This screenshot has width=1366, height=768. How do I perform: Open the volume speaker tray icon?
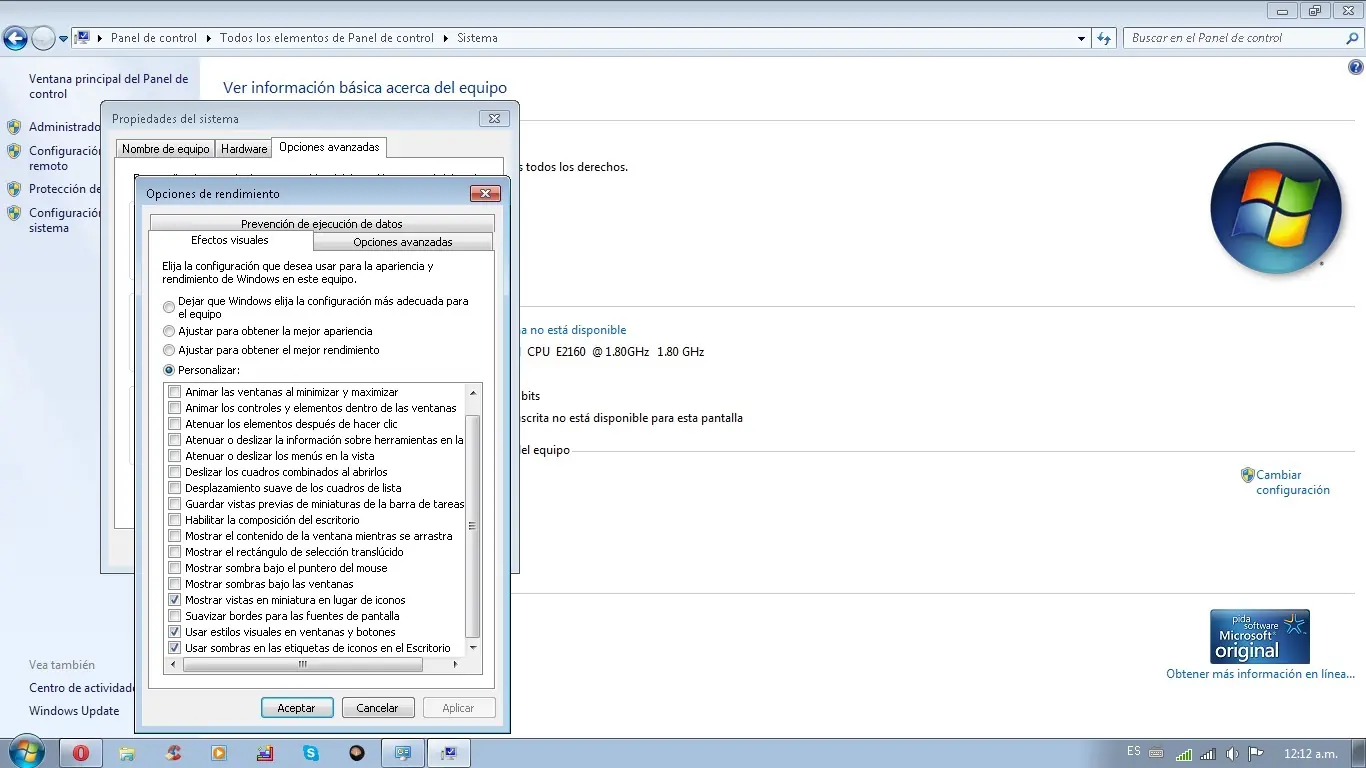coord(1232,753)
